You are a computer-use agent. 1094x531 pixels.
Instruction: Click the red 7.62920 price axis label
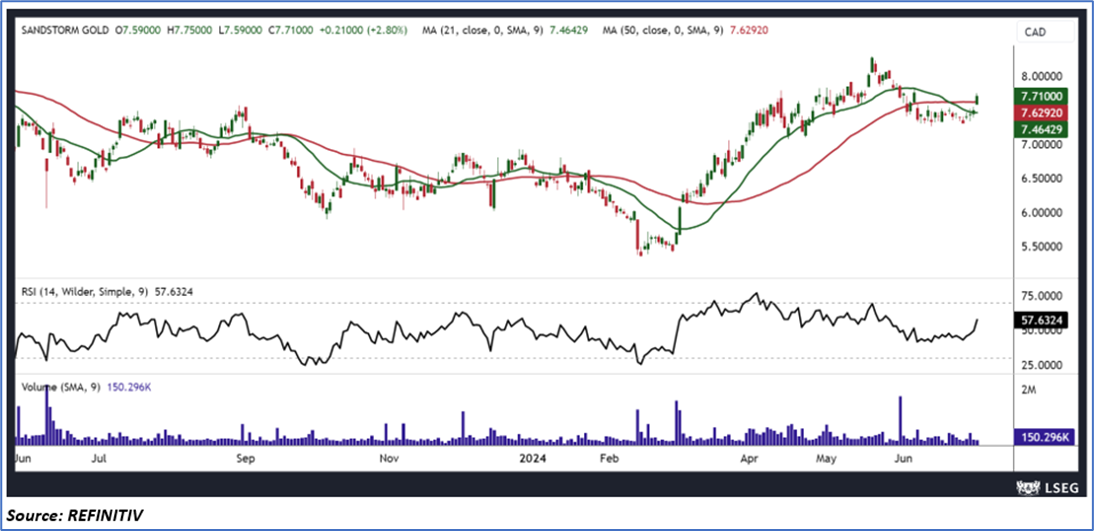[1043, 113]
